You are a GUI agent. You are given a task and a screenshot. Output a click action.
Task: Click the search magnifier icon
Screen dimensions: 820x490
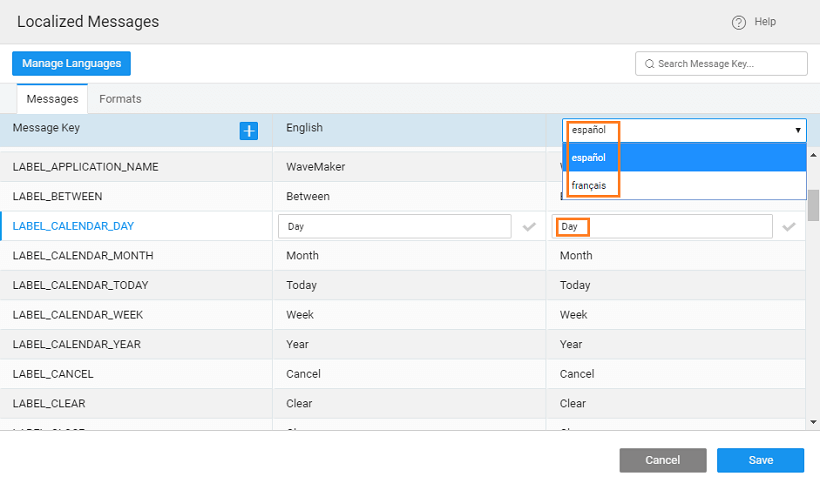(x=649, y=64)
